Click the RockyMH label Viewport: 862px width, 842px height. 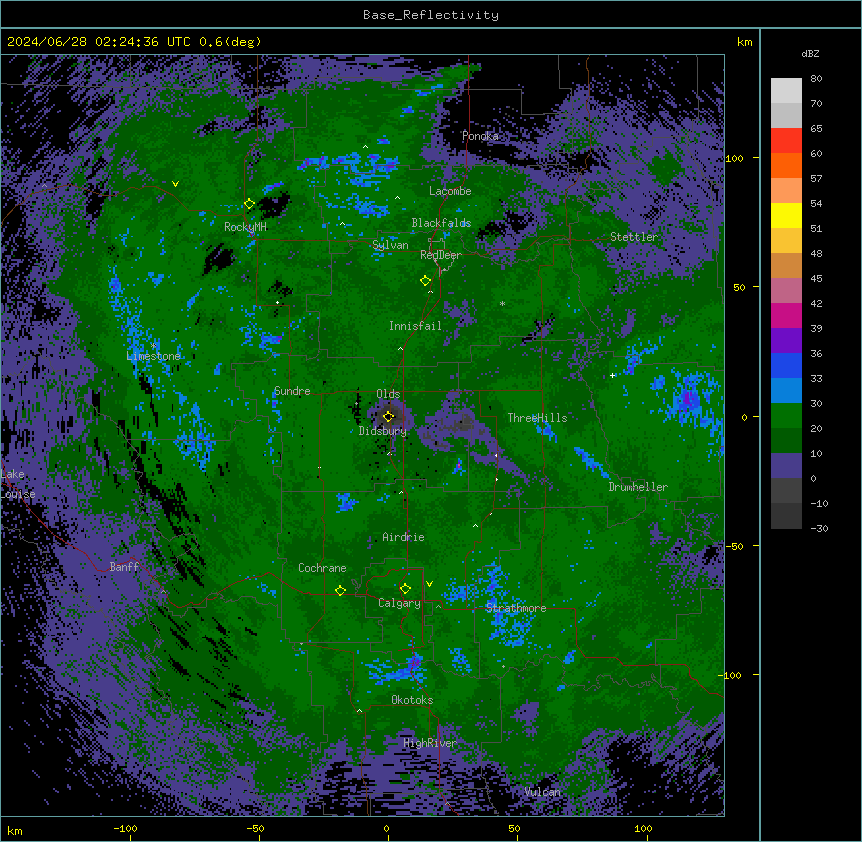(x=245, y=227)
